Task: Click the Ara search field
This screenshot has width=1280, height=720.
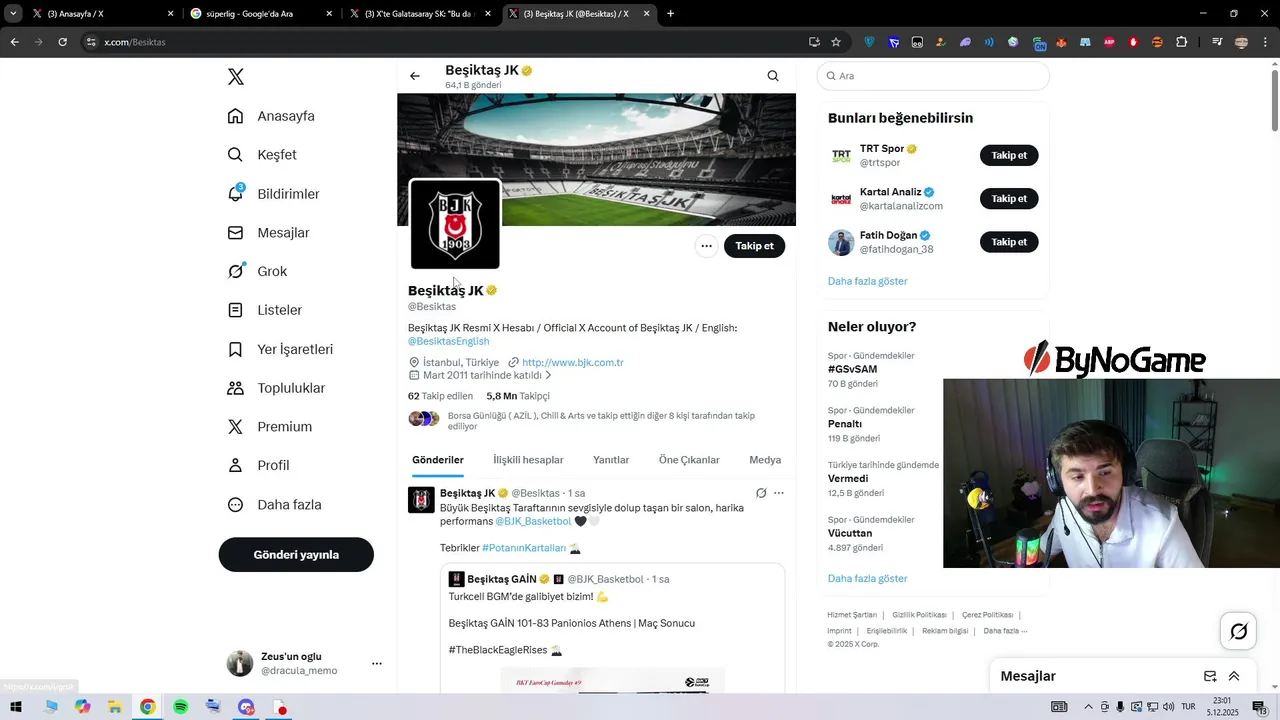Action: 933,76
